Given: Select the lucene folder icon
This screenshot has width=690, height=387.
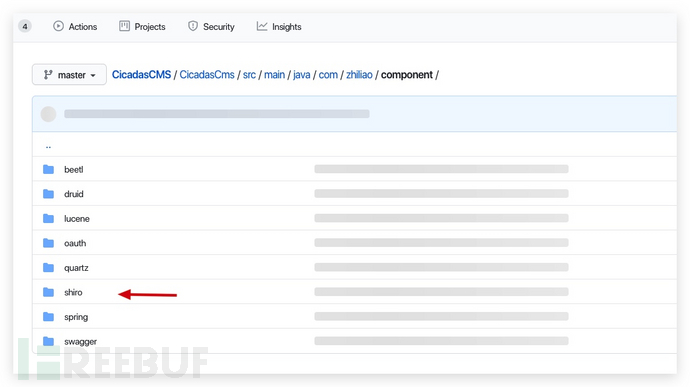Looking at the screenshot, I should tap(48, 219).
